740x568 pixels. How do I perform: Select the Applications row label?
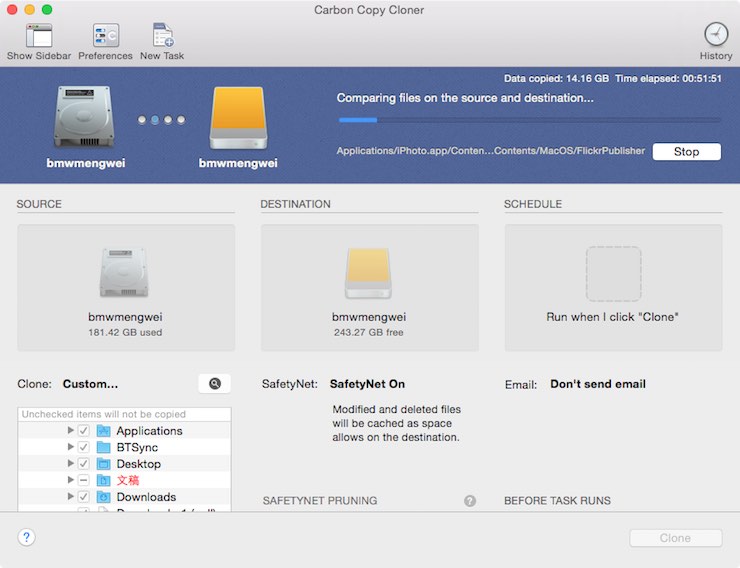click(x=150, y=431)
